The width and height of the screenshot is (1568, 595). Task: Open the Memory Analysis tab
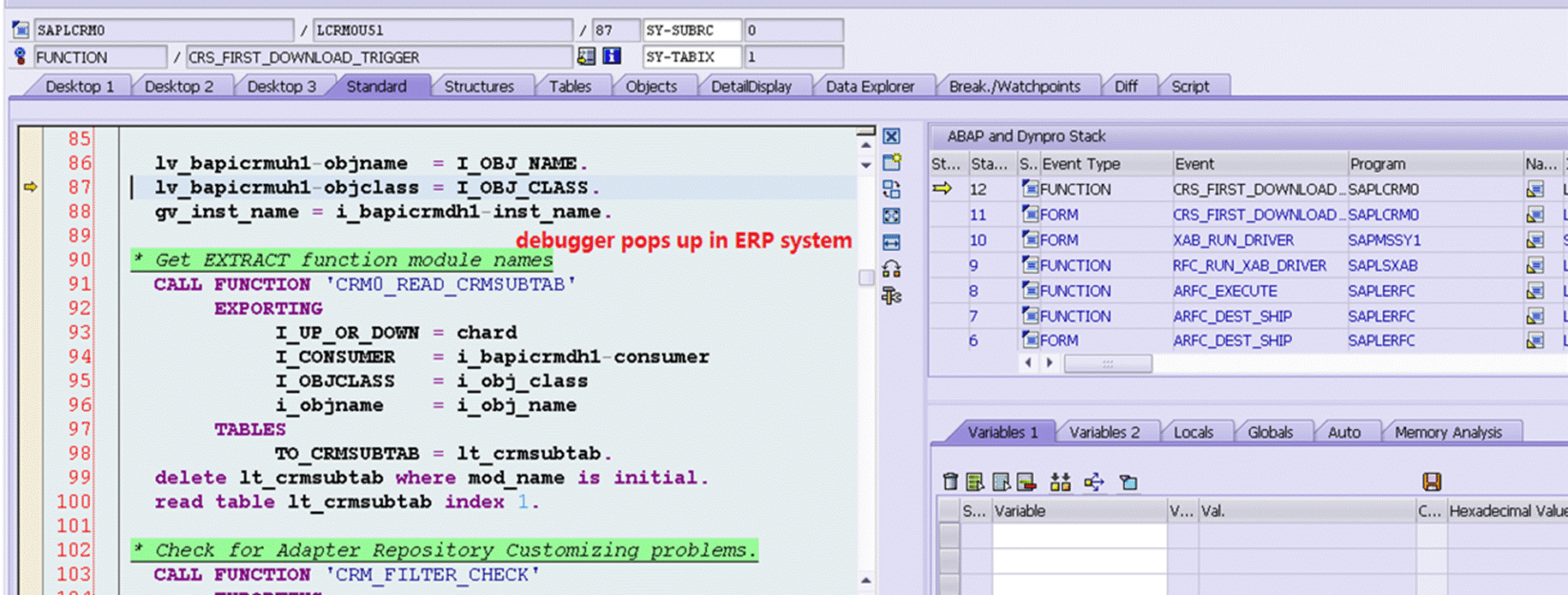[x=1448, y=432]
